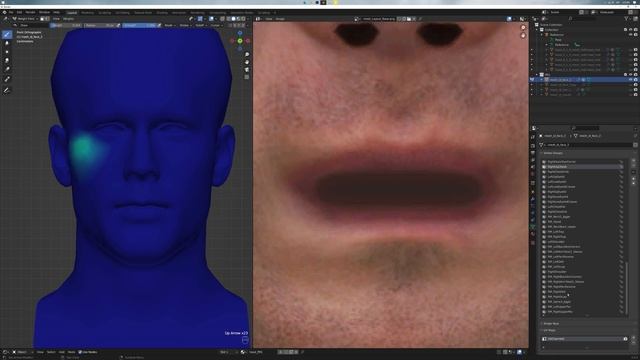Image resolution: width=640 pixels, height=360 pixels.
Task: Click the vertex groups list scrollbar
Action: pos(627,287)
